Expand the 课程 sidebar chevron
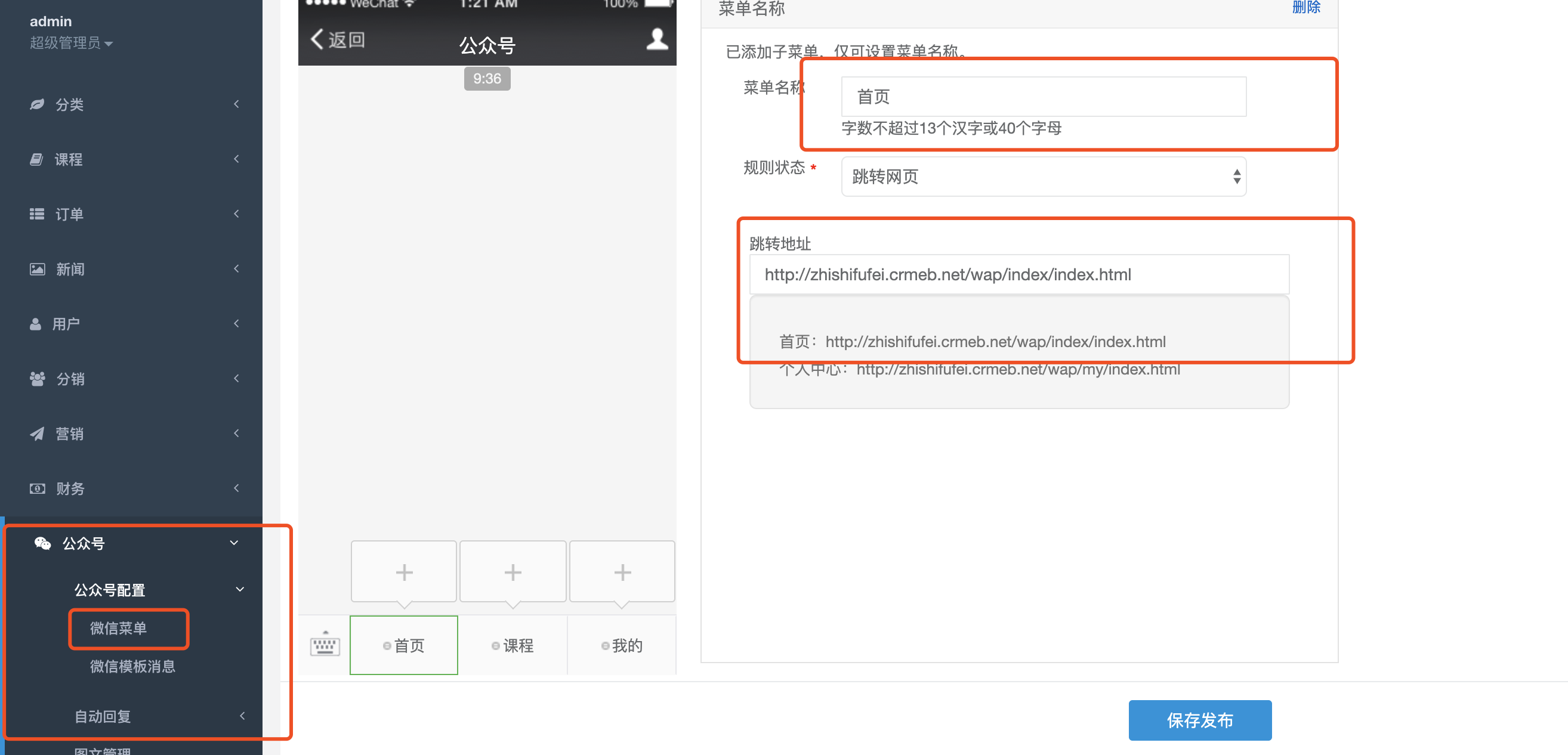Screen dimensions: 1568x755 point(236,159)
